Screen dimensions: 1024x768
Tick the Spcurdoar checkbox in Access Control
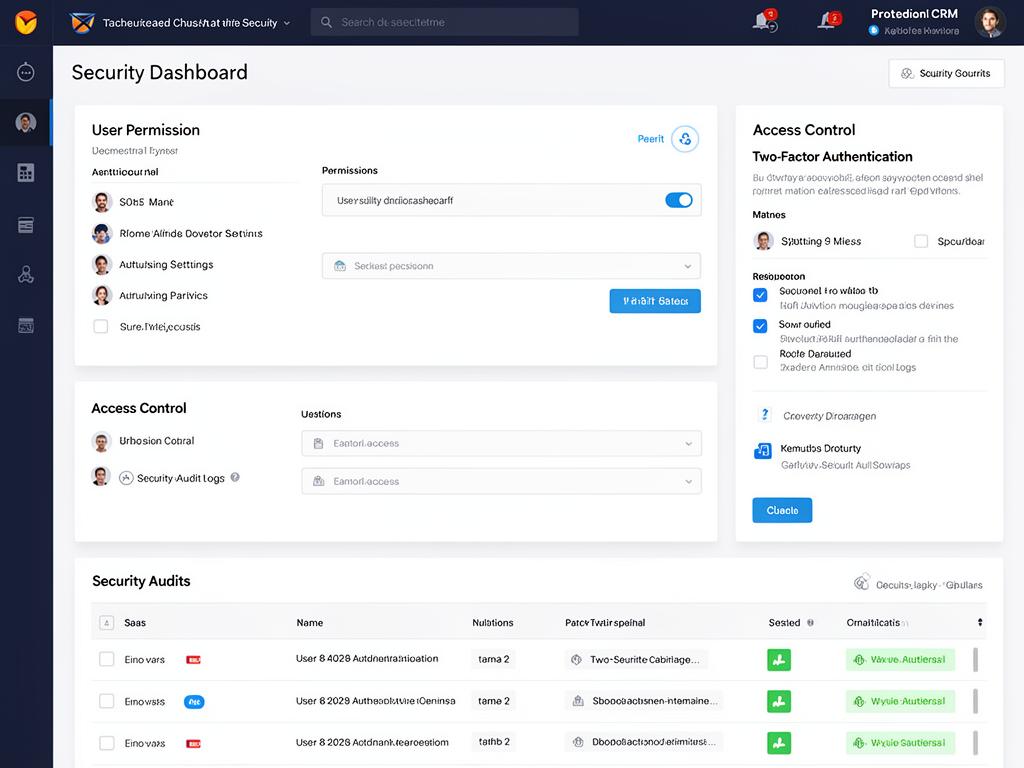tap(921, 241)
